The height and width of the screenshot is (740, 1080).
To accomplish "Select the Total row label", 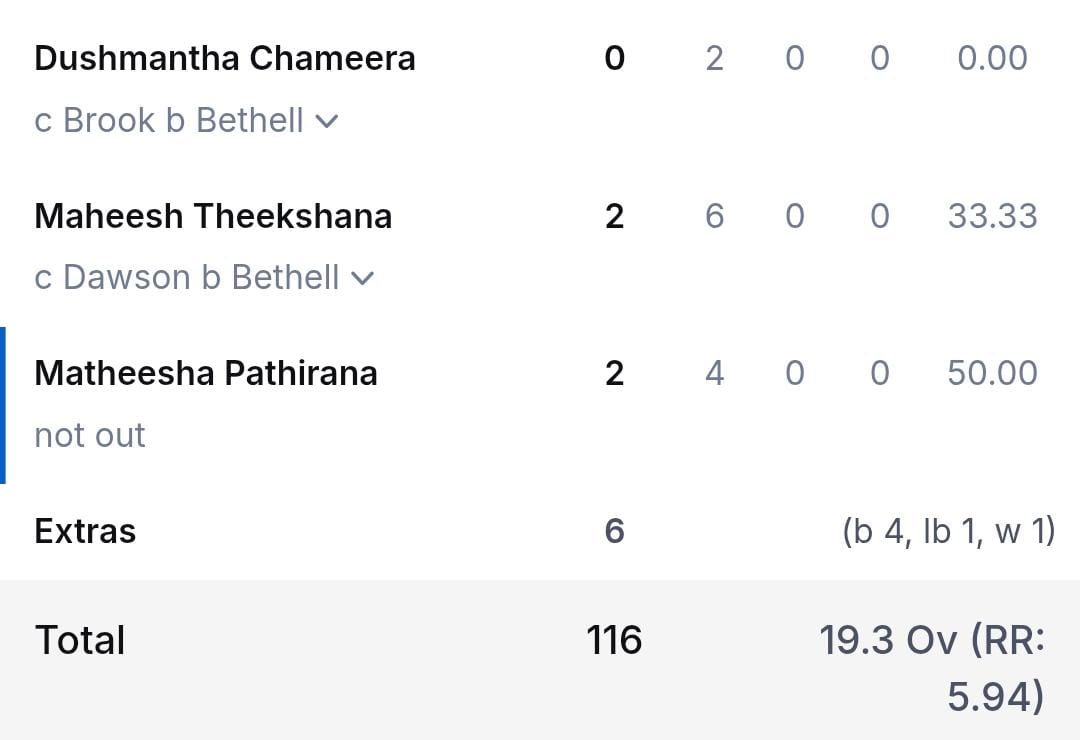I will 80,640.
